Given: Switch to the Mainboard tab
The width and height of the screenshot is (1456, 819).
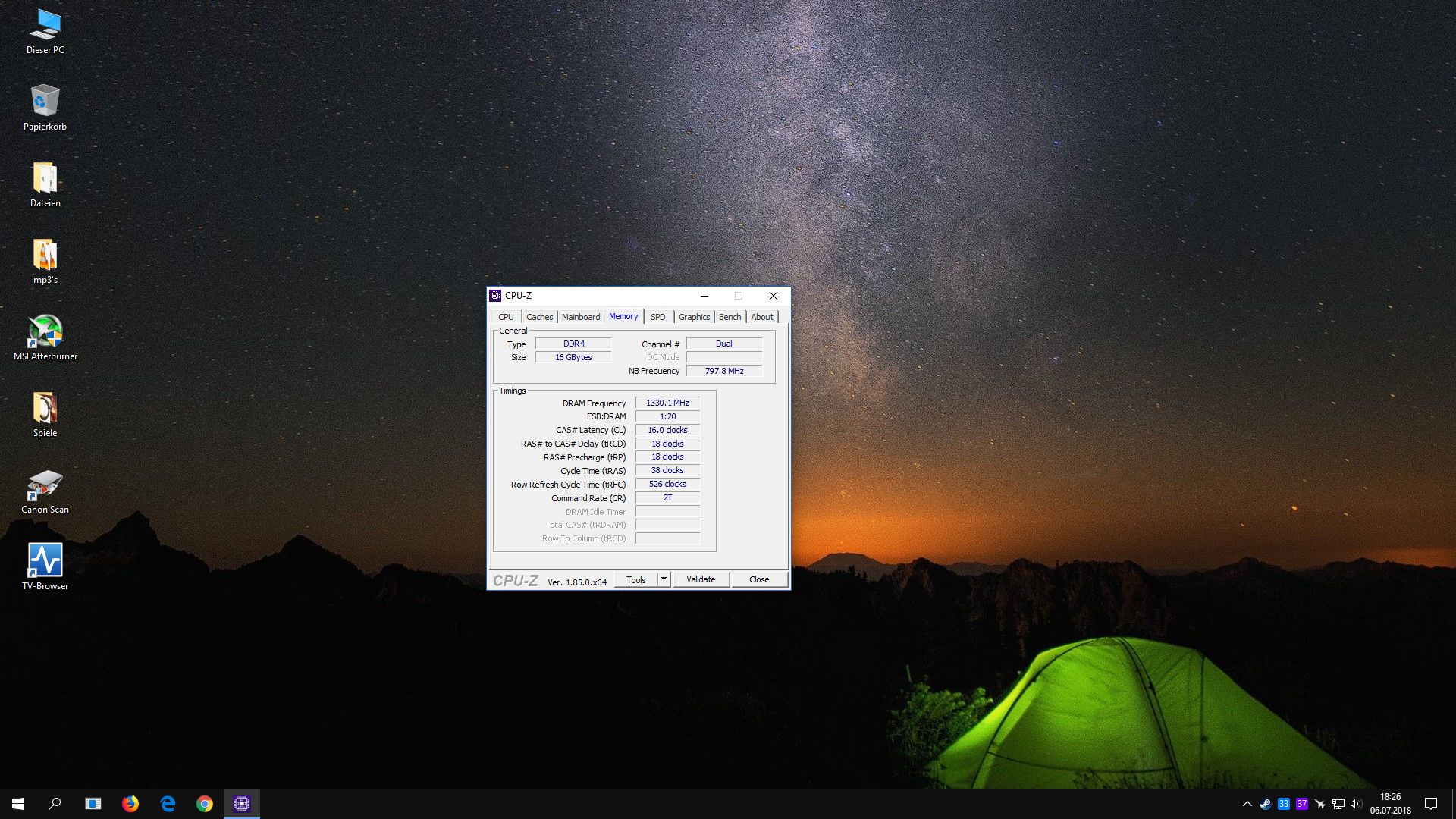Looking at the screenshot, I should tap(580, 317).
